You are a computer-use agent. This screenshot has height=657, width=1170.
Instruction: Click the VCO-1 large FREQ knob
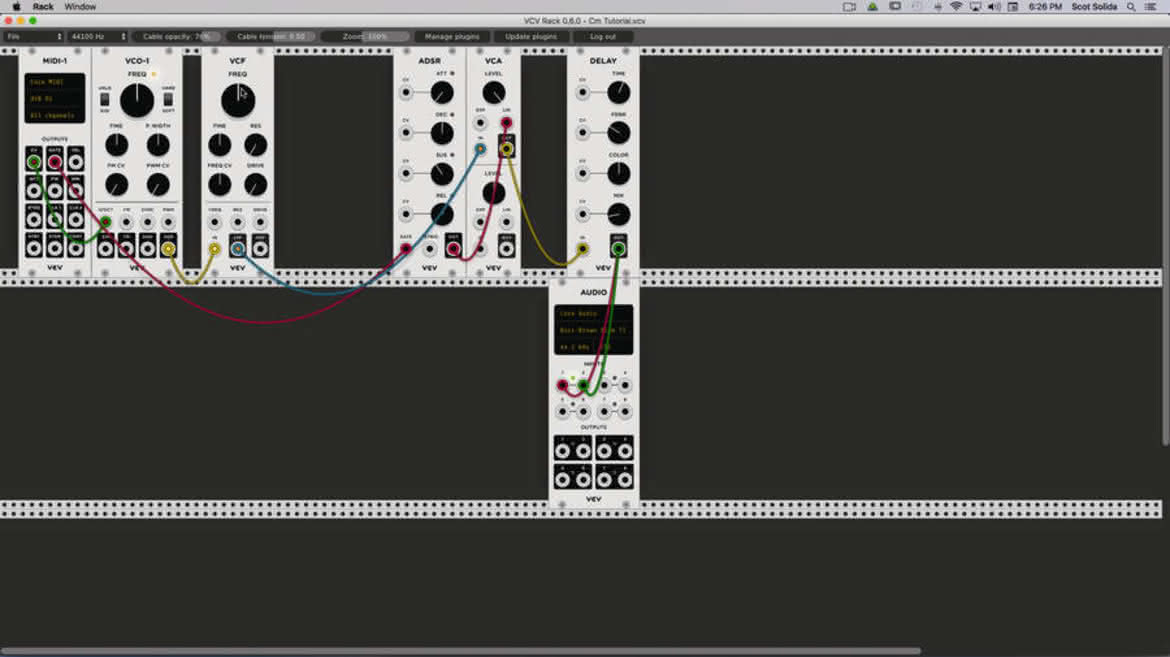pos(137,100)
